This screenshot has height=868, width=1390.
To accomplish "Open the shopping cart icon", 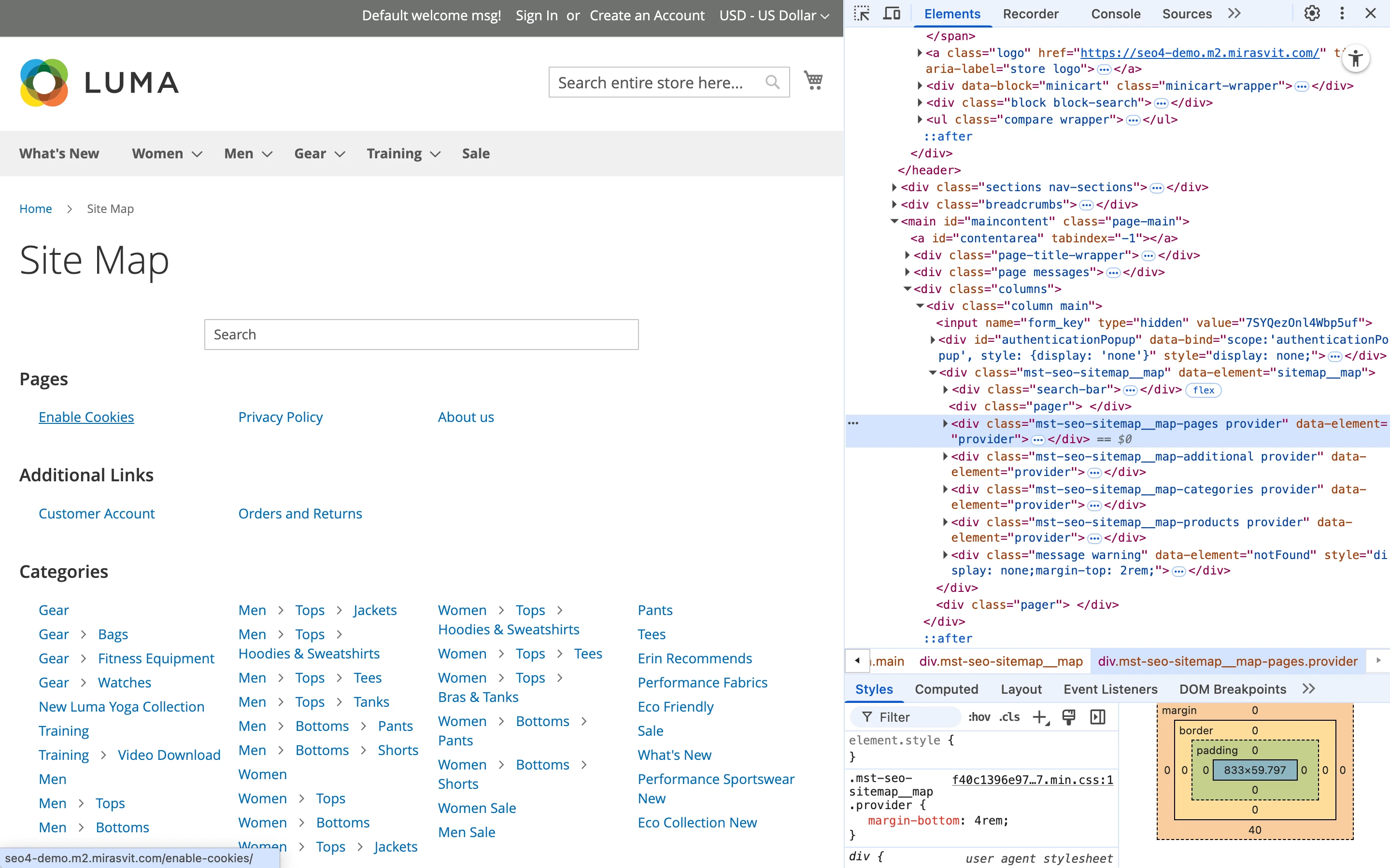I will (x=813, y=81).
